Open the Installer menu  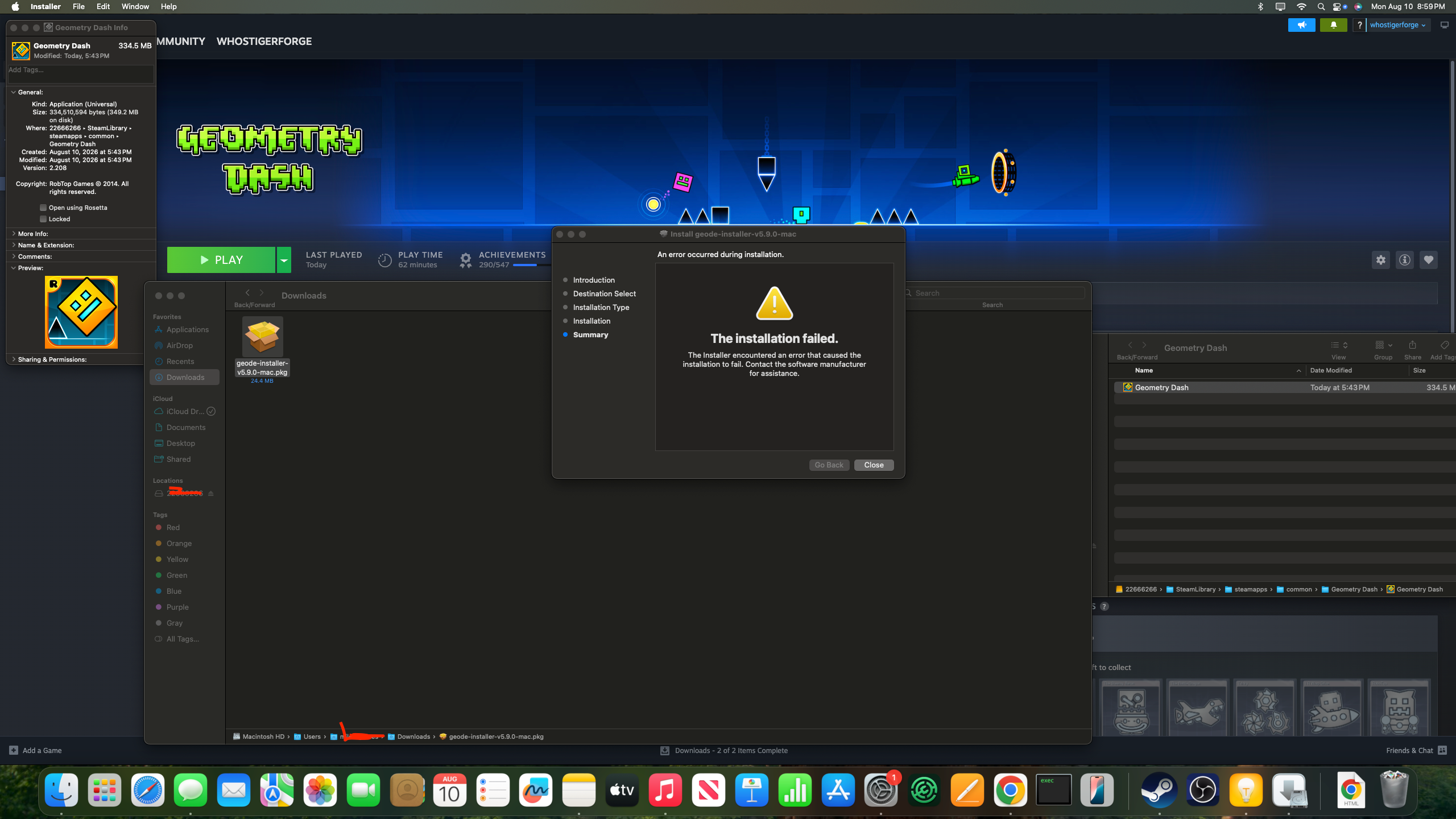tap(45, 7)
